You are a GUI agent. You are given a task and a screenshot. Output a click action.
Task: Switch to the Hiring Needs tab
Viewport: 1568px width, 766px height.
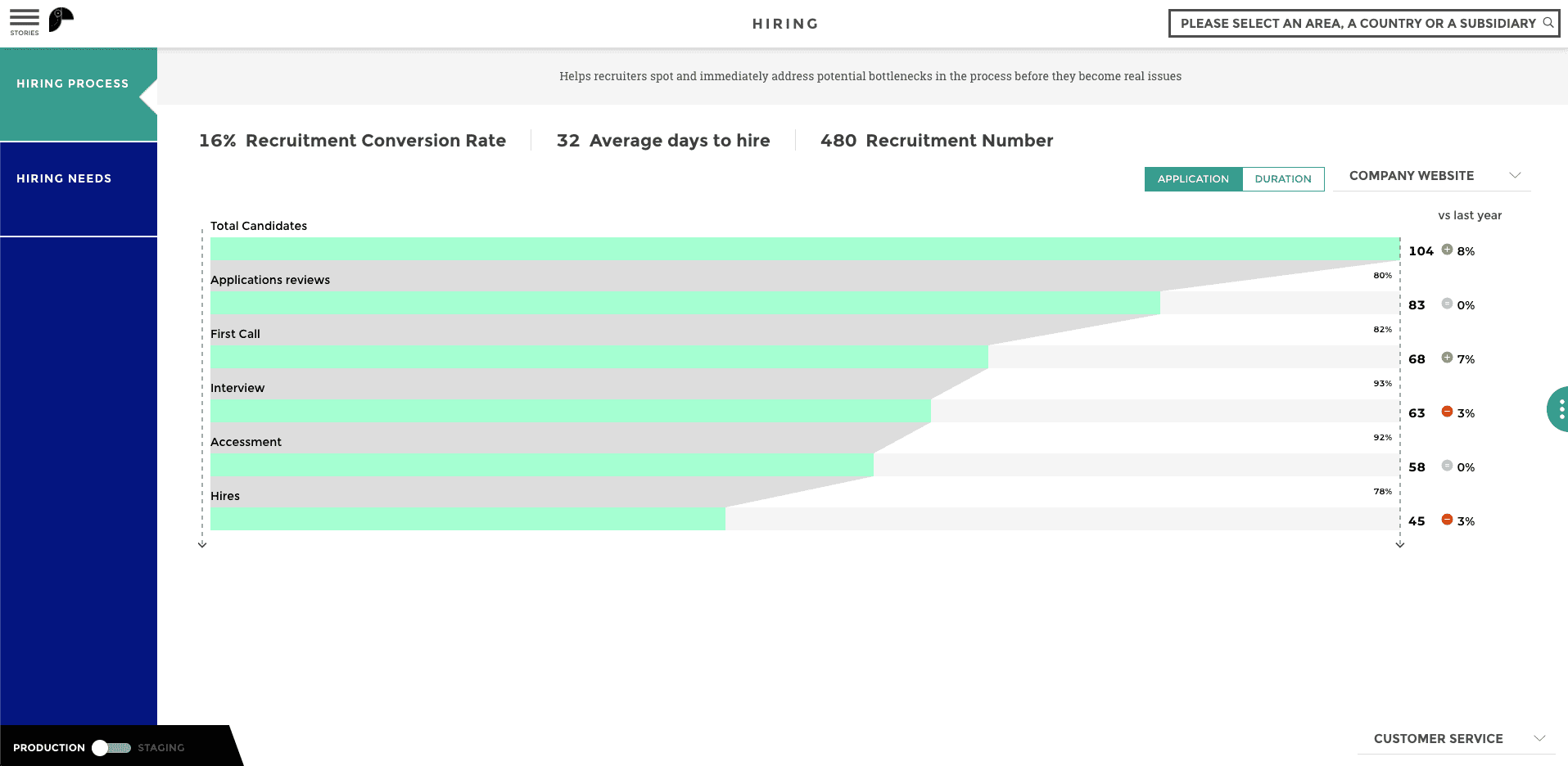(x=65, y=178)
